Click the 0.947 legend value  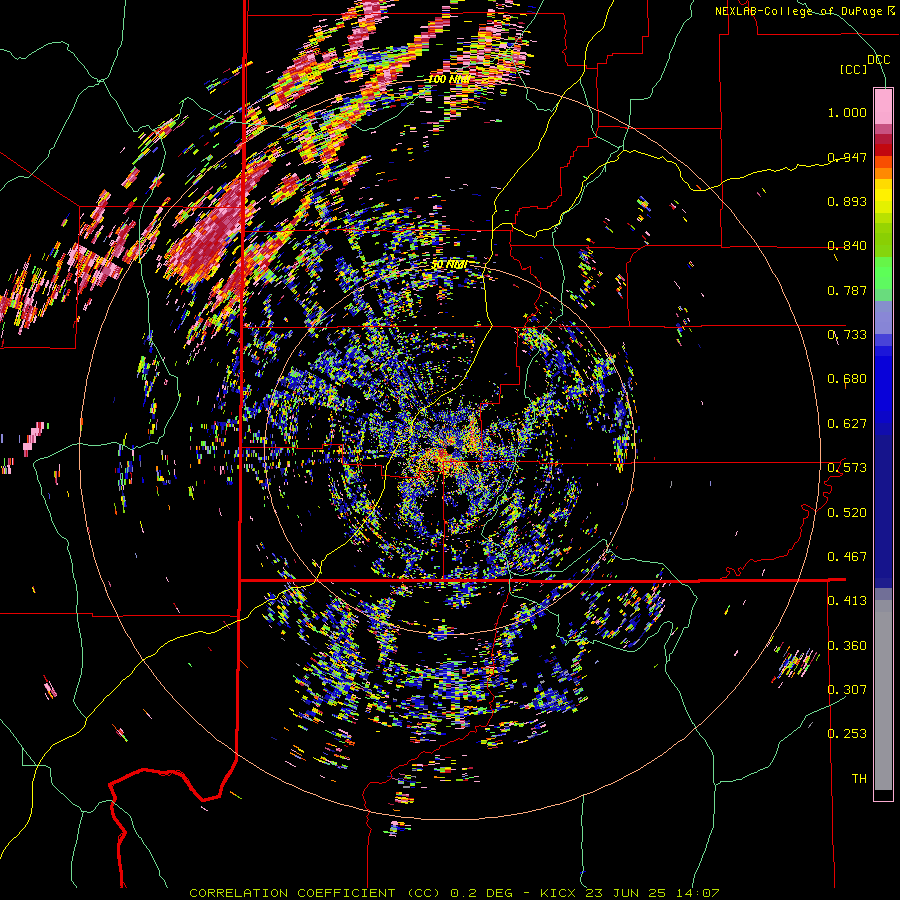point(847,157)
